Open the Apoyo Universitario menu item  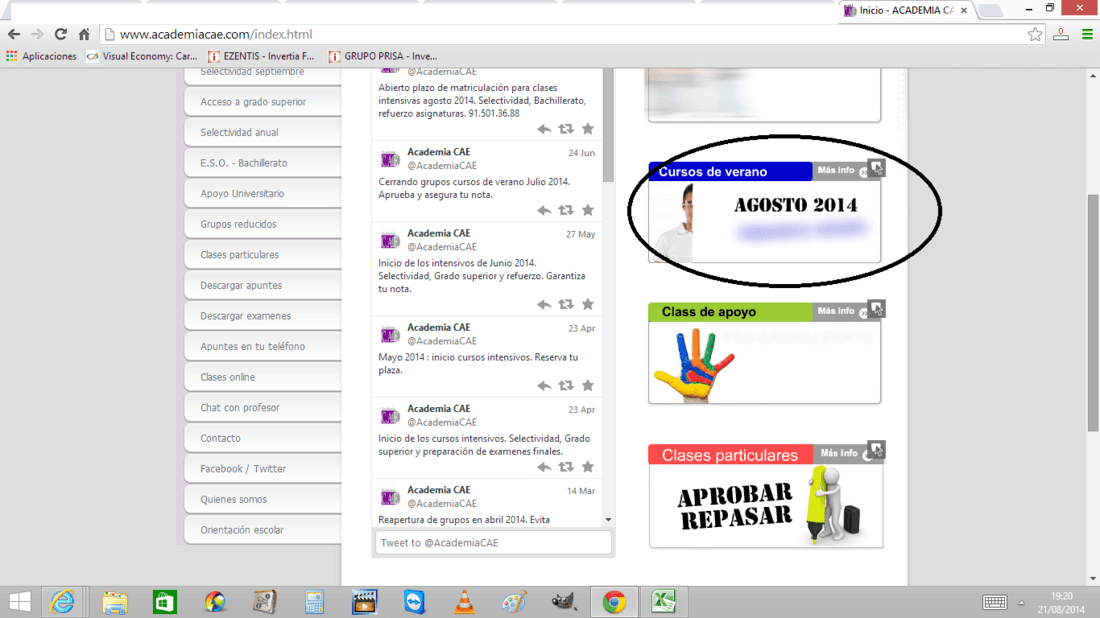click(263, 194)
